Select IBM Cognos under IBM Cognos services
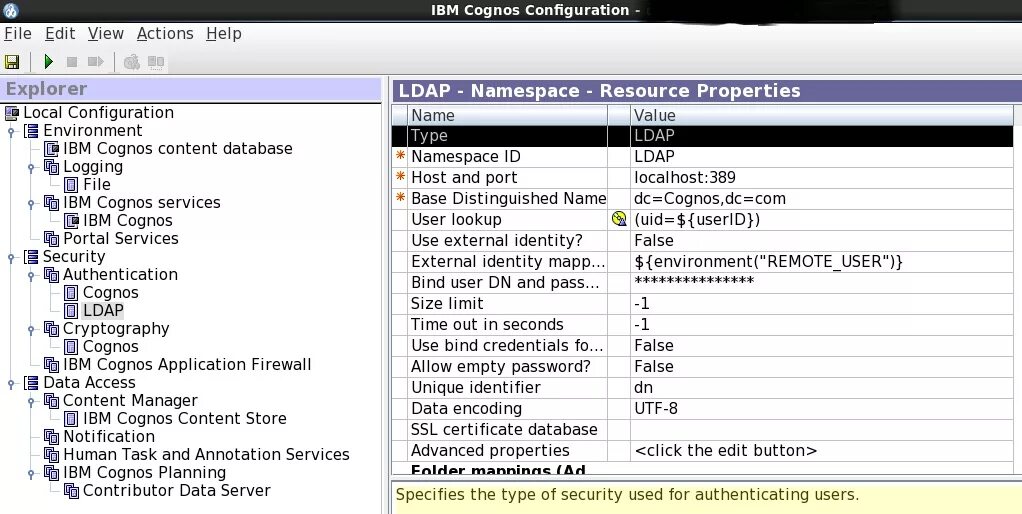Image resolution: width=1022 pixels, height=514 pixels. (x=127, y=221)
